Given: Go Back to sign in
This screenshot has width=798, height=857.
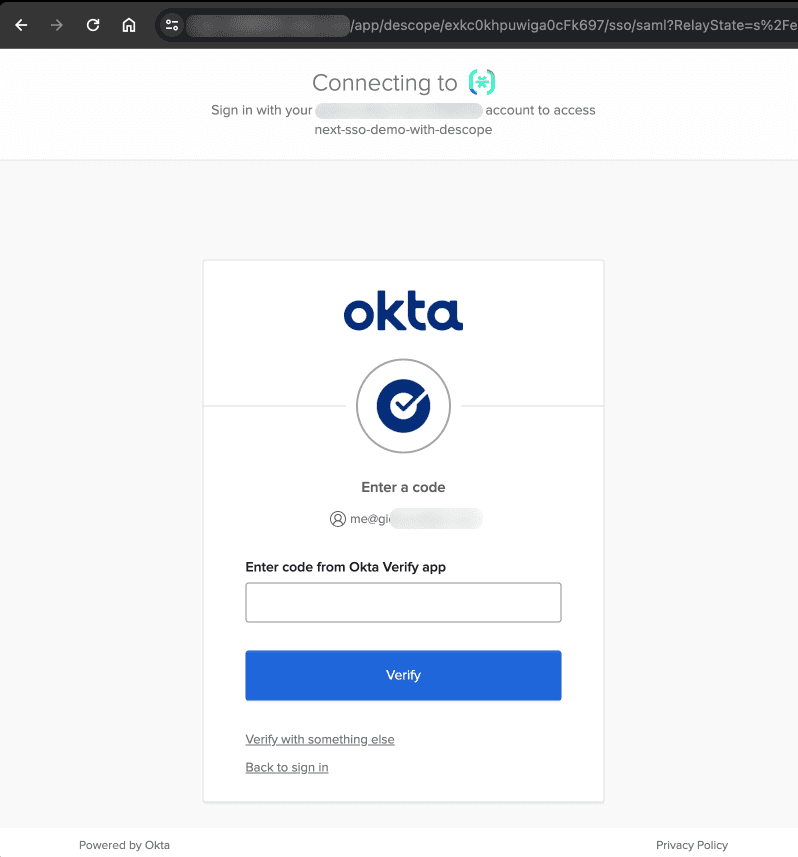Looking at the screenshot, I should [x=287, y=768].
